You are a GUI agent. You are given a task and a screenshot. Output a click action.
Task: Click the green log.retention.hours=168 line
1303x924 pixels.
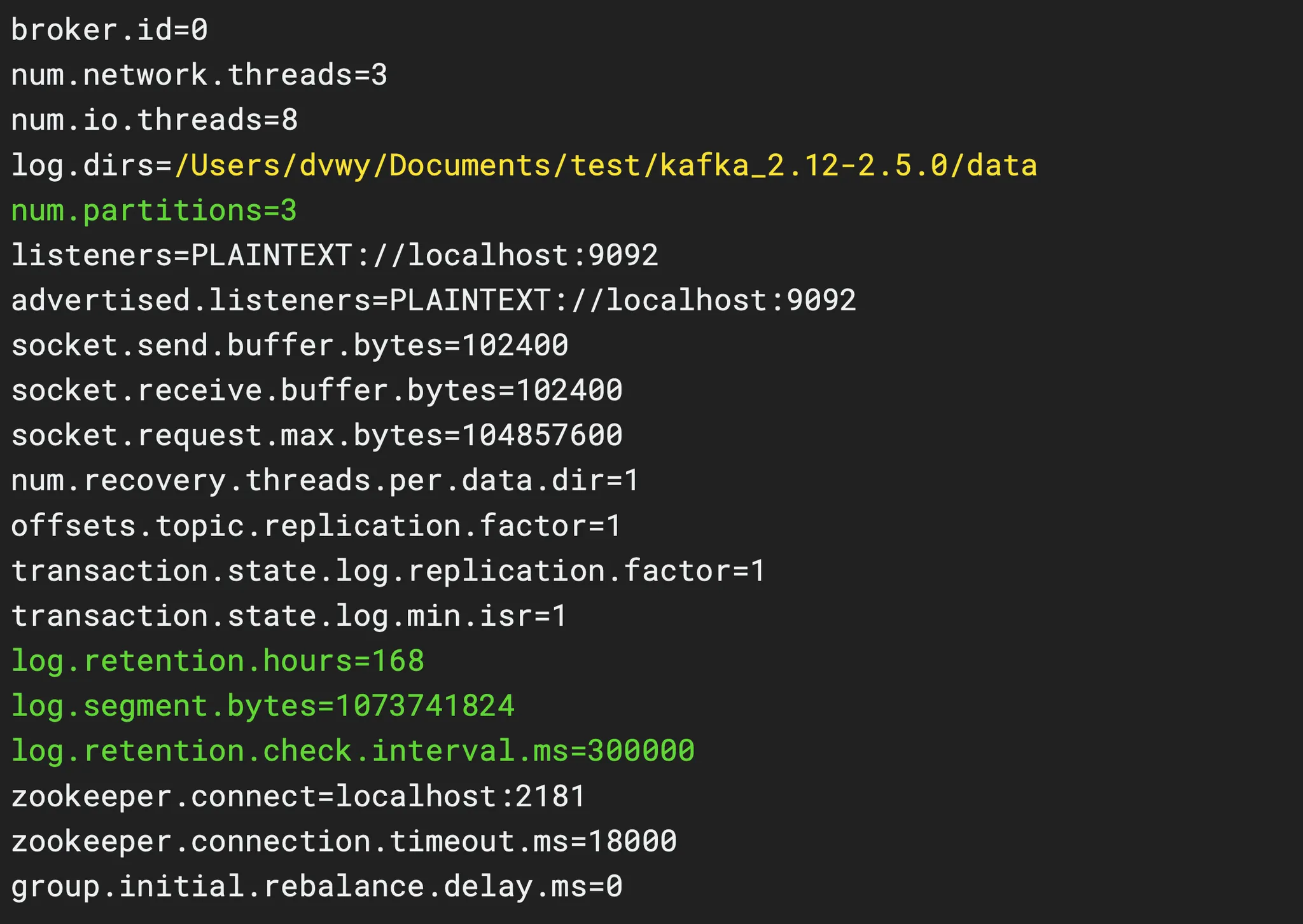click(218, 661)
